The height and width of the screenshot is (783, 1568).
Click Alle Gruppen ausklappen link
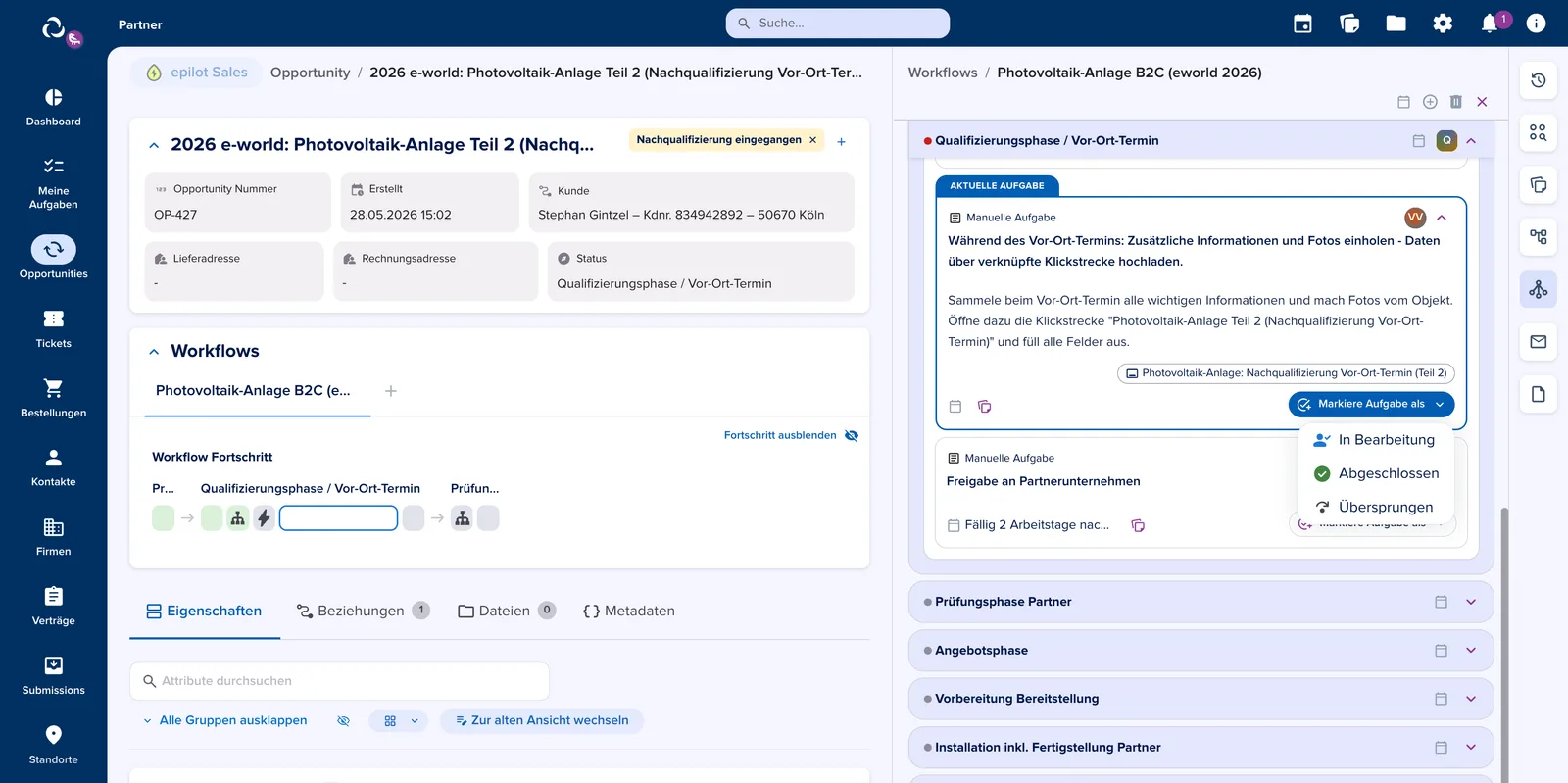point(224,720)
